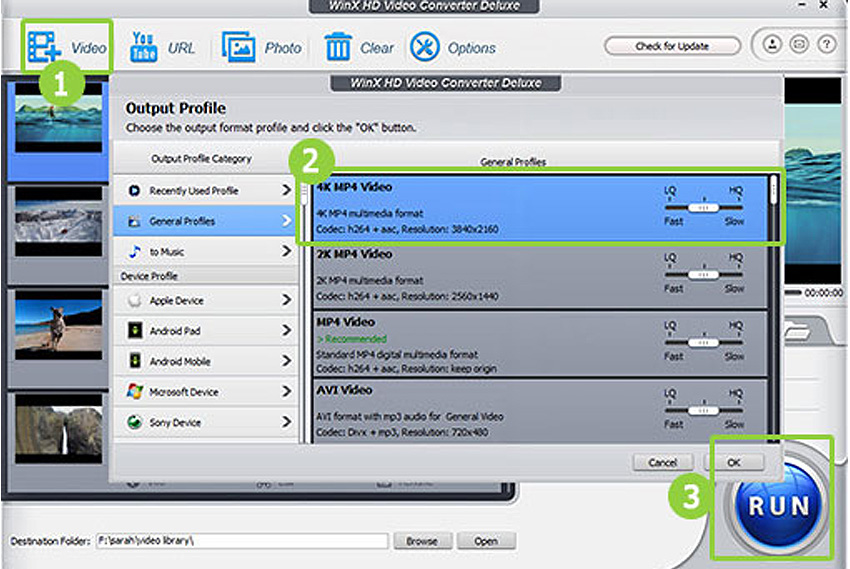Click the Photo slideshow icon

point(239,47)
